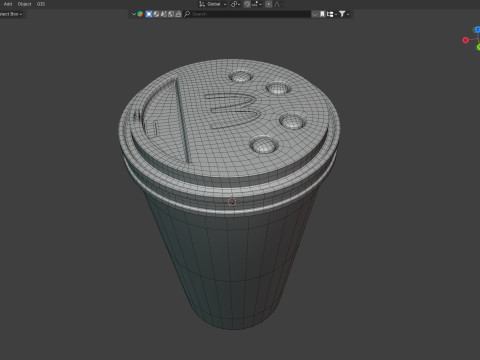
Task: Click the blue highlighted filter icon
Action: pos(149,14)
